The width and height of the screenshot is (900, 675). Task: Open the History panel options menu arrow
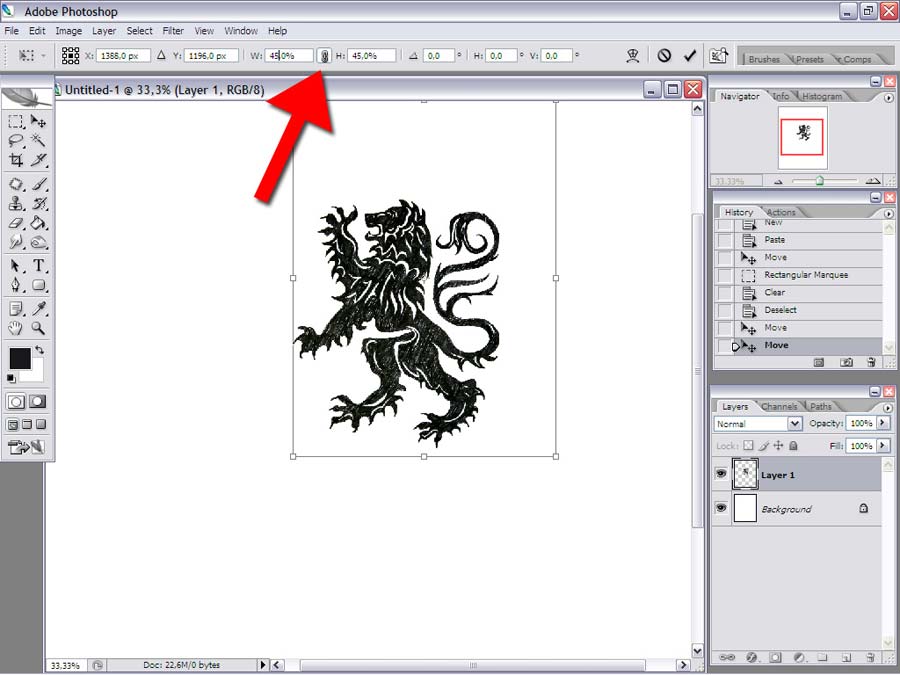coord(889,214)
